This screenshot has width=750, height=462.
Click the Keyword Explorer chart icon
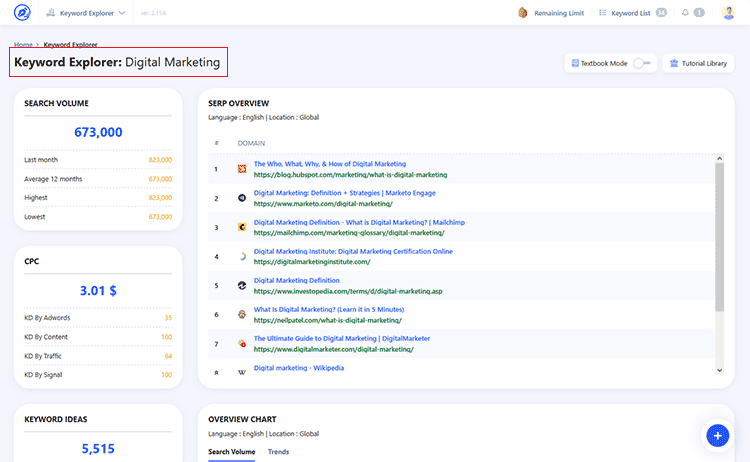tap(50, 13)
